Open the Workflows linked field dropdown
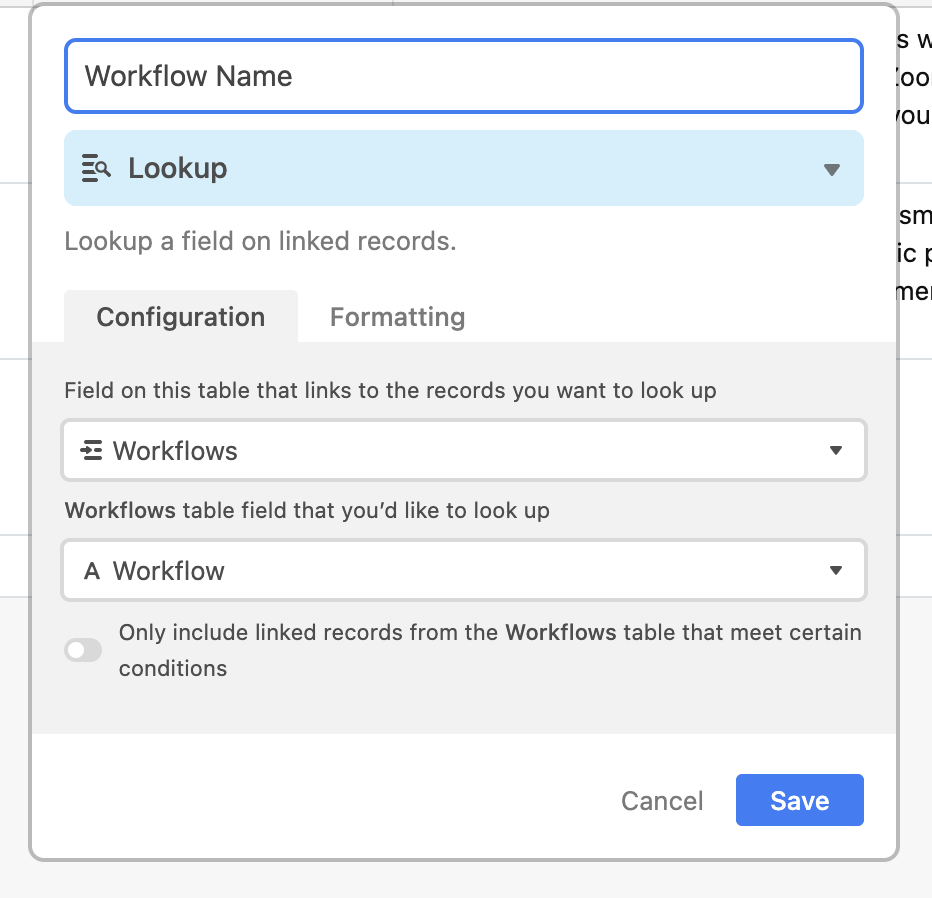The image size is (932, 898). coord(463,451)
